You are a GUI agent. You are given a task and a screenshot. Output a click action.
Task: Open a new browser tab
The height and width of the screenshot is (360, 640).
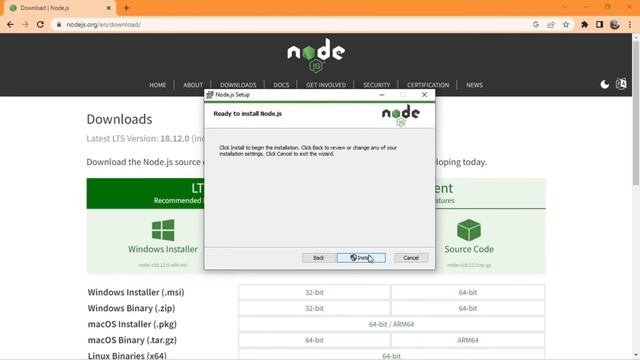126,8
